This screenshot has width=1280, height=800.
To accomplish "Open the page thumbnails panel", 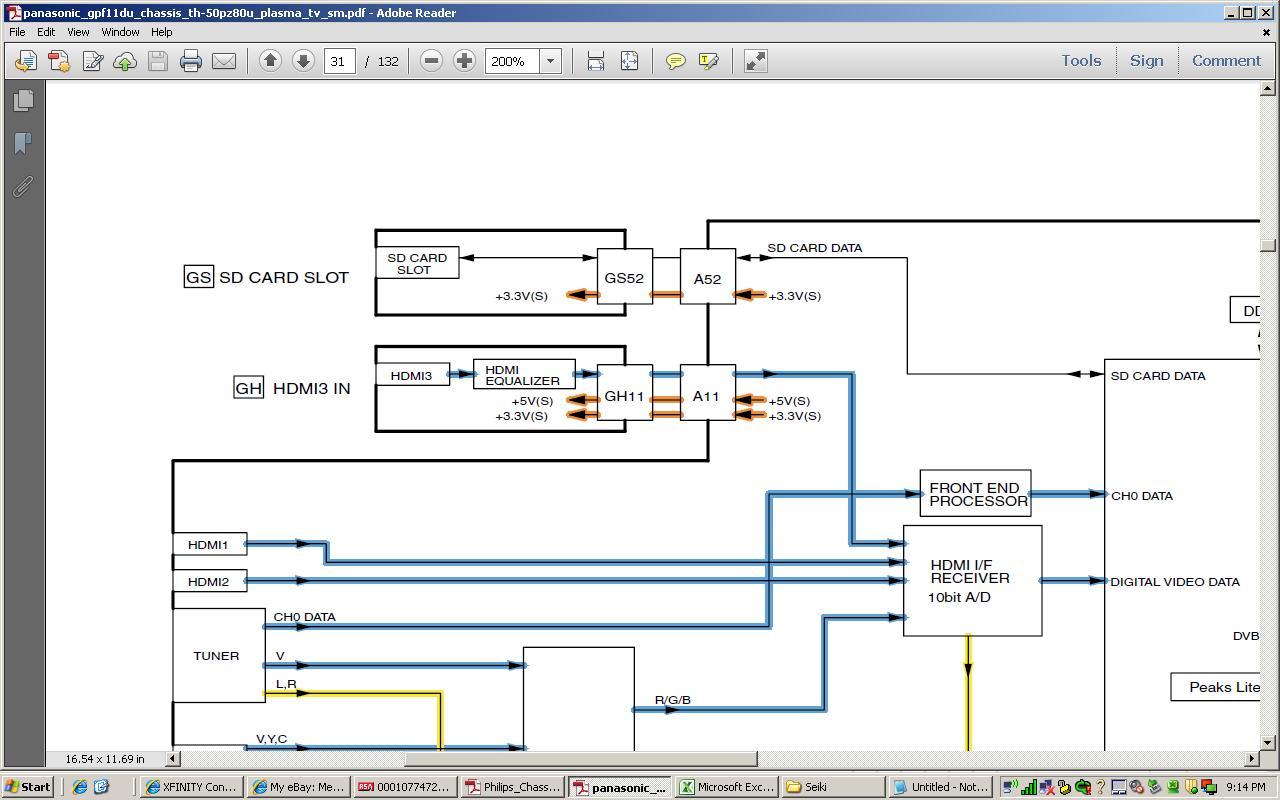I will (23, 100).
